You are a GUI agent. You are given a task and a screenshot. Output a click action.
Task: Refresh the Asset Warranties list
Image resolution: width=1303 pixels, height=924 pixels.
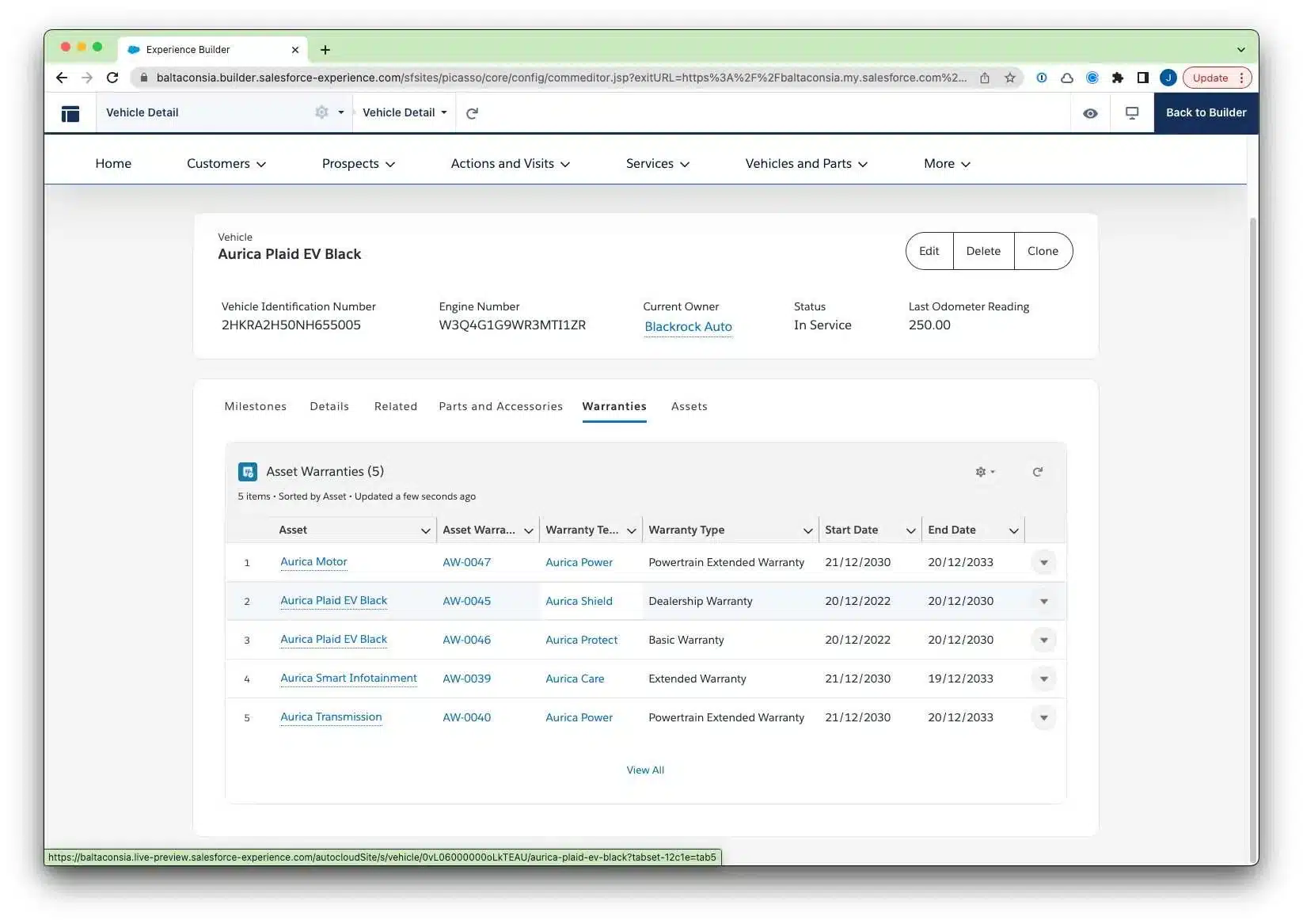(1037, 472)
